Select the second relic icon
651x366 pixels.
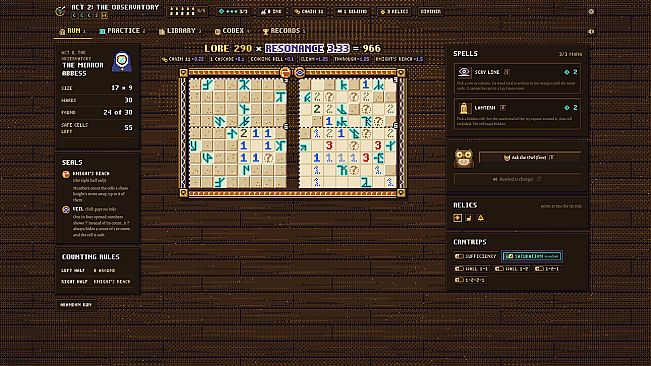(x=469, y=218)
